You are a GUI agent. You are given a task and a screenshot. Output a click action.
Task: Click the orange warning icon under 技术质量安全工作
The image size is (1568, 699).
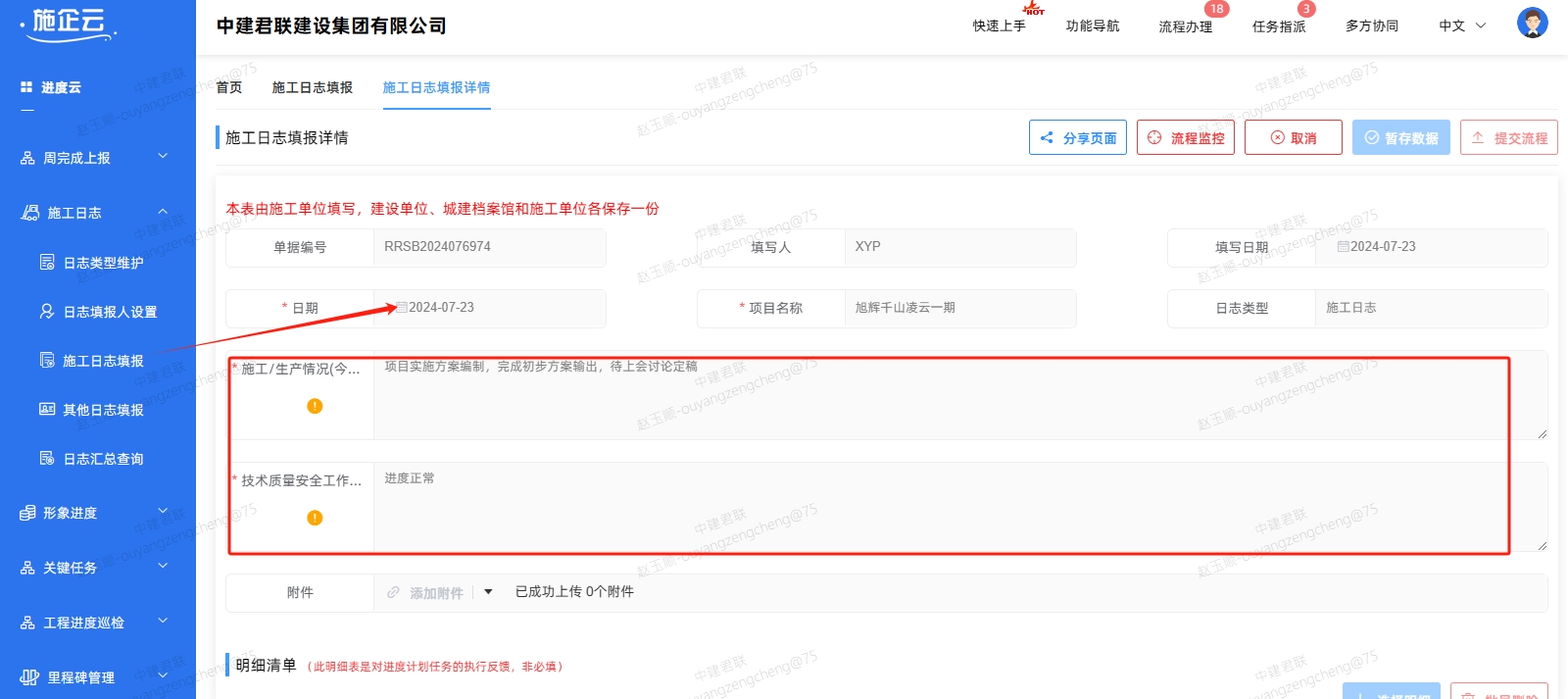point(315,518)
